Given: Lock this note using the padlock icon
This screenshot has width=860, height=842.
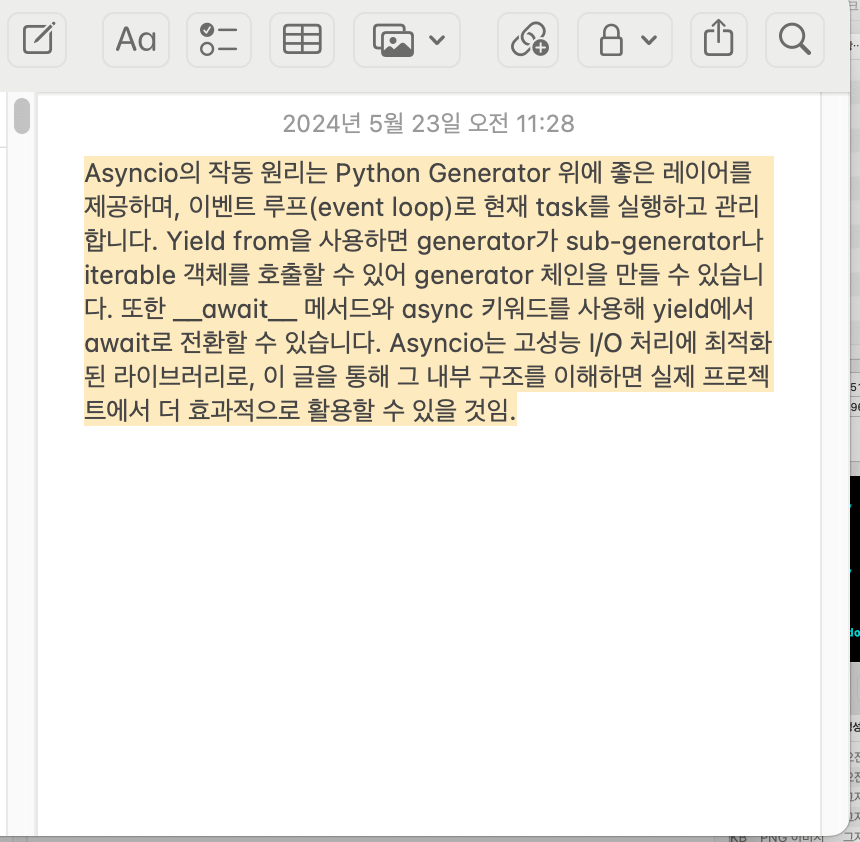Looking at the screenshot, I should [612, 40].
